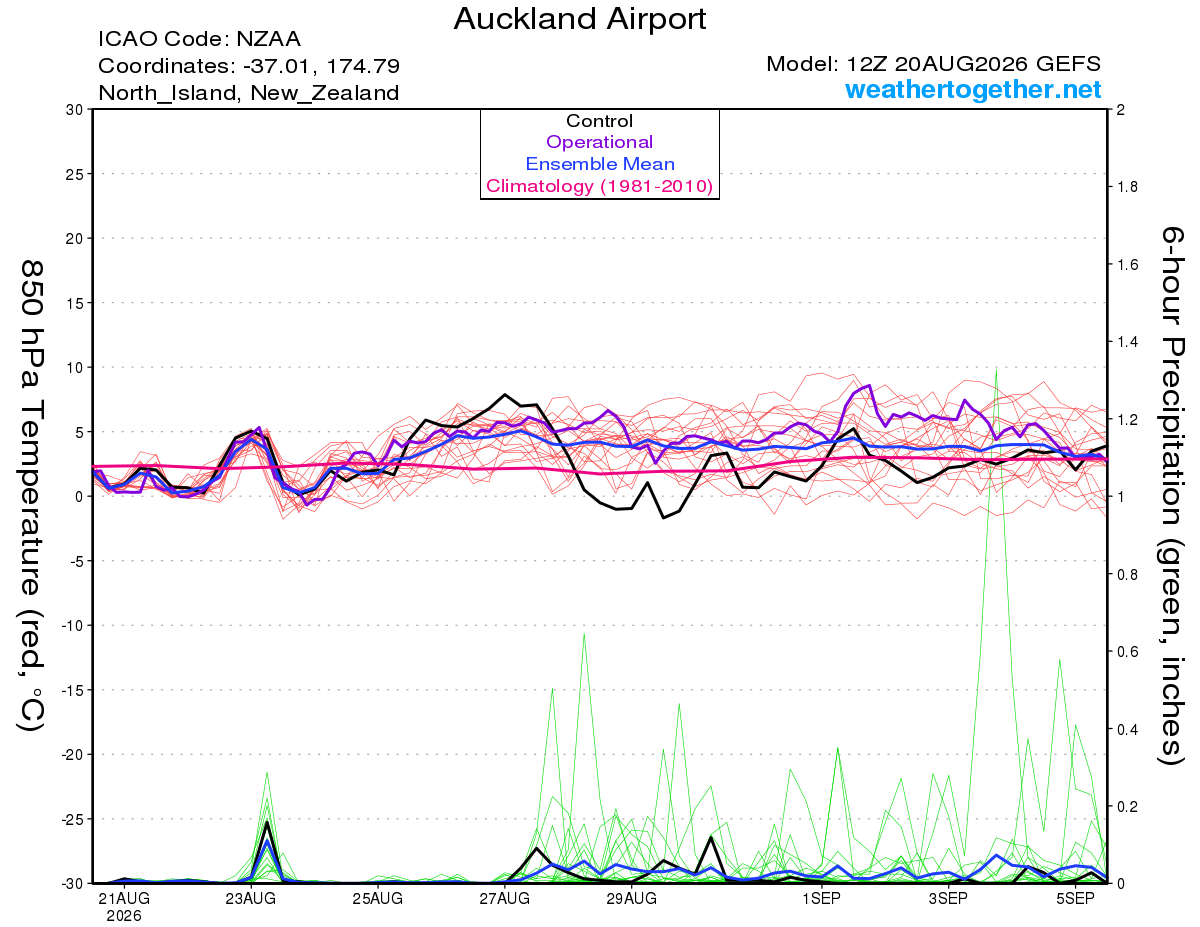Click the 6-hour Precipitation axis title
1200x927 pixels.
(x=1172, y=496)
